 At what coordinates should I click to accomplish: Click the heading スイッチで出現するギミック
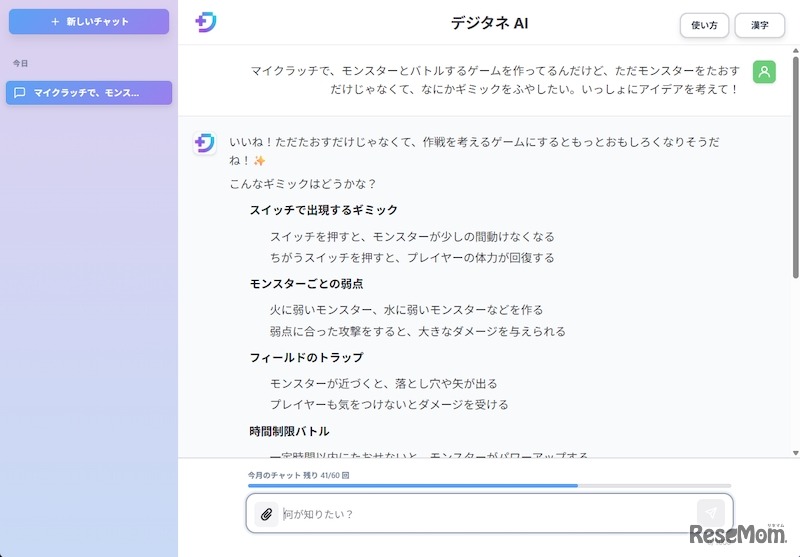323,210
